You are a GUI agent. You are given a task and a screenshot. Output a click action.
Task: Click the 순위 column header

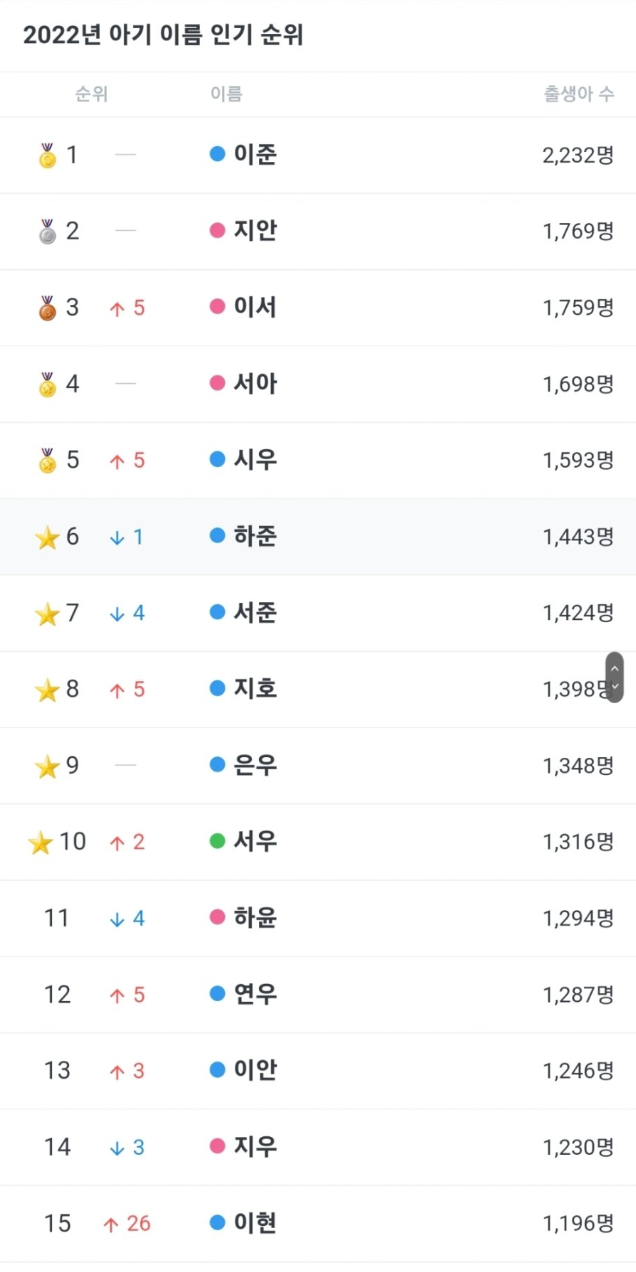(x=91, y=95)
